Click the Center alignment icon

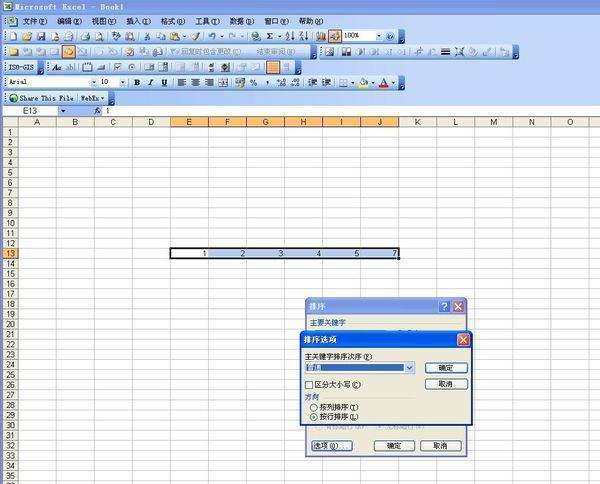pos(196,82)
